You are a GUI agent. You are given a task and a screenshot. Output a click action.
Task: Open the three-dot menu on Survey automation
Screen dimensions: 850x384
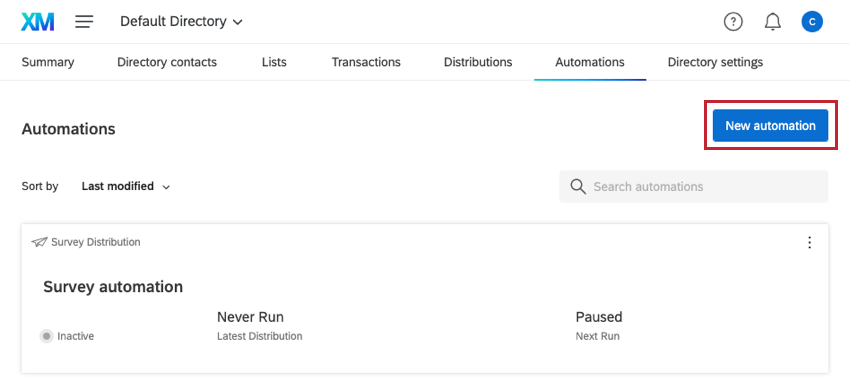pos(809,242)
